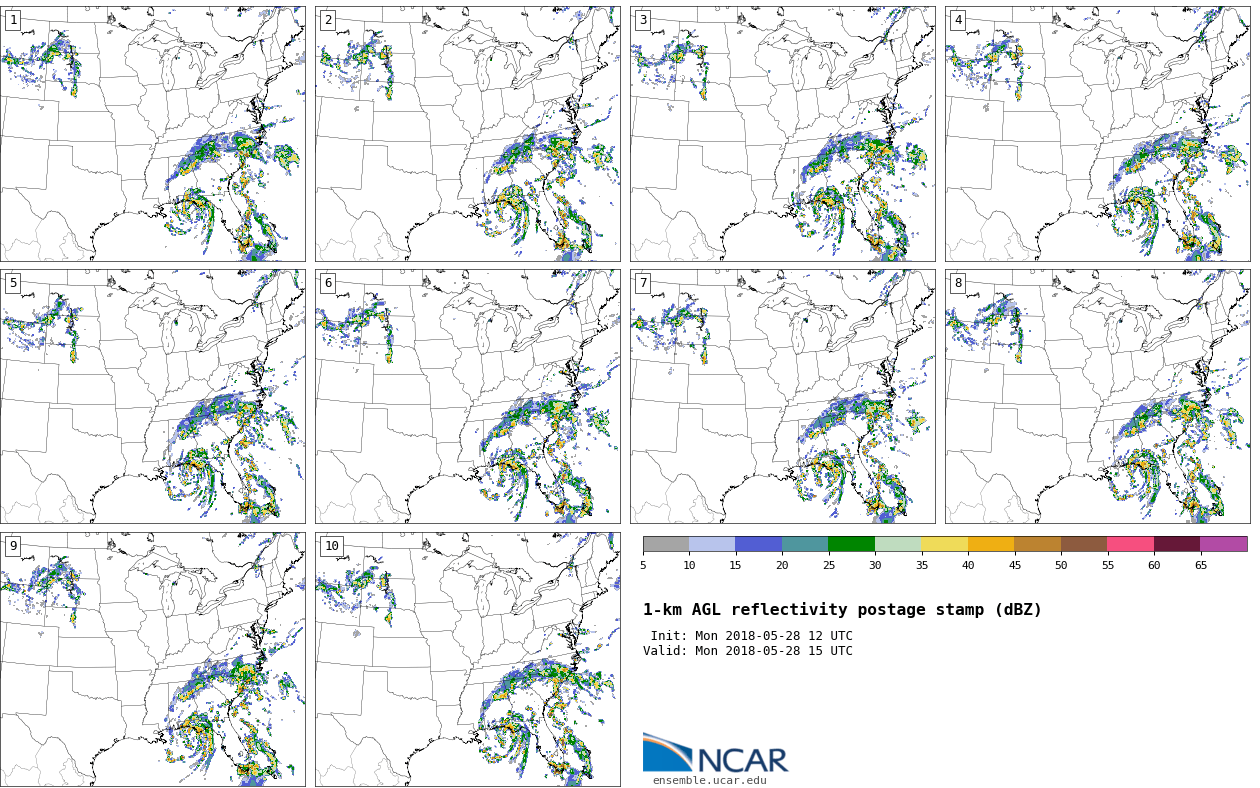
Task: Click the purple above-65 dBZ swatch
Action: (x=1224, y=544)
